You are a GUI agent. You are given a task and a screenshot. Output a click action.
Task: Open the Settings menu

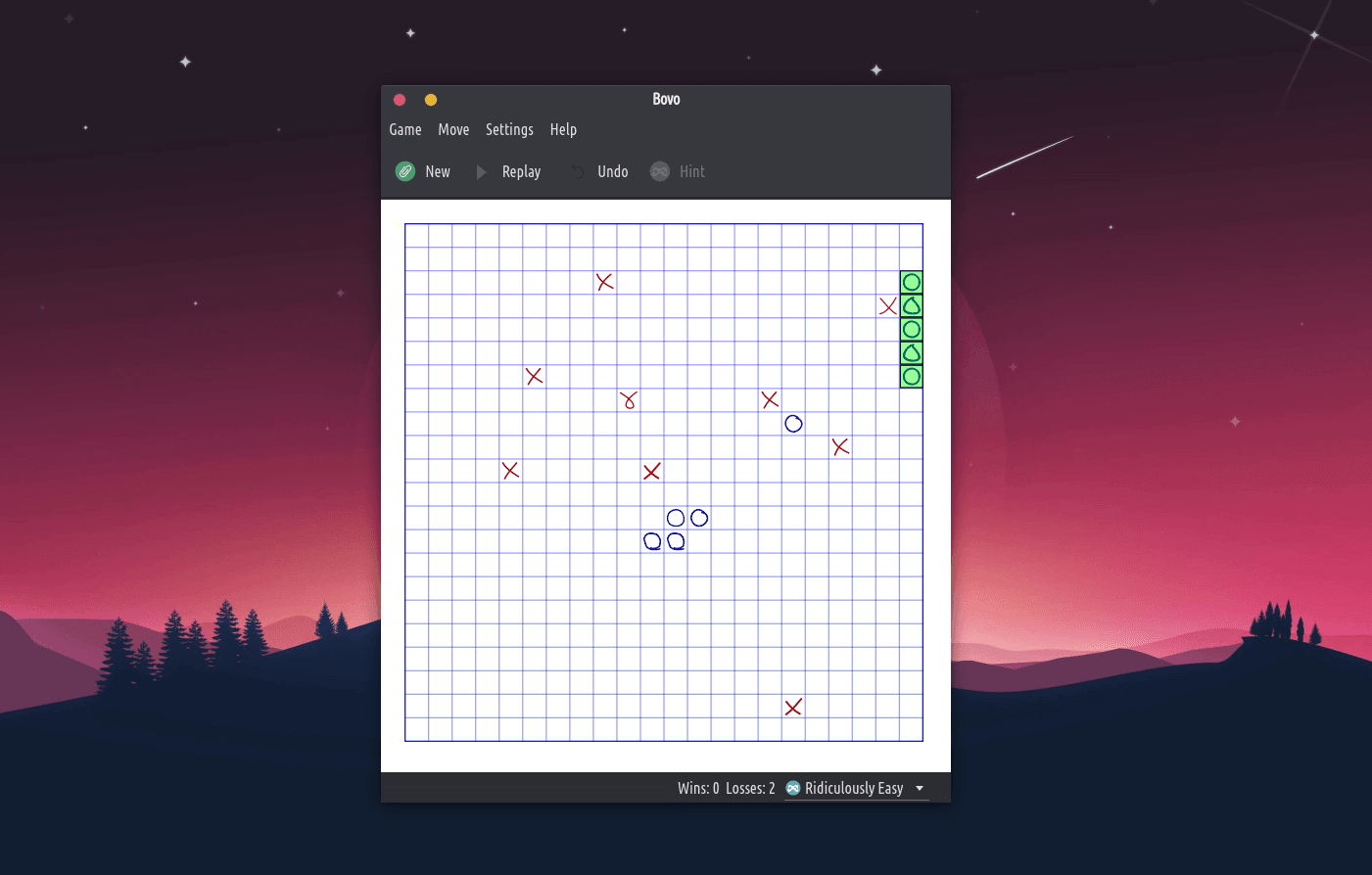[509, 129]
